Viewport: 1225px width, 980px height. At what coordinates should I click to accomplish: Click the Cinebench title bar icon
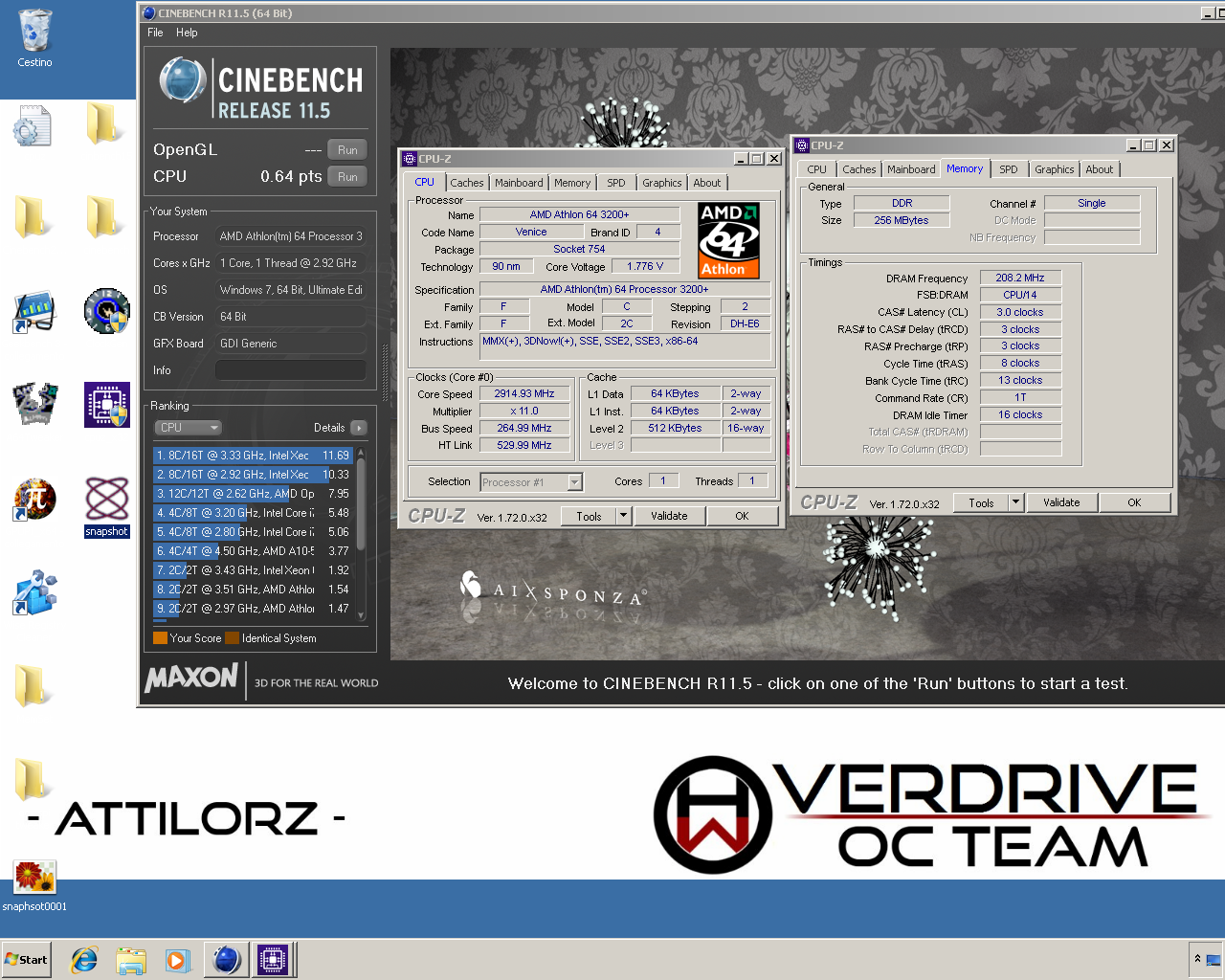(147, 13)
